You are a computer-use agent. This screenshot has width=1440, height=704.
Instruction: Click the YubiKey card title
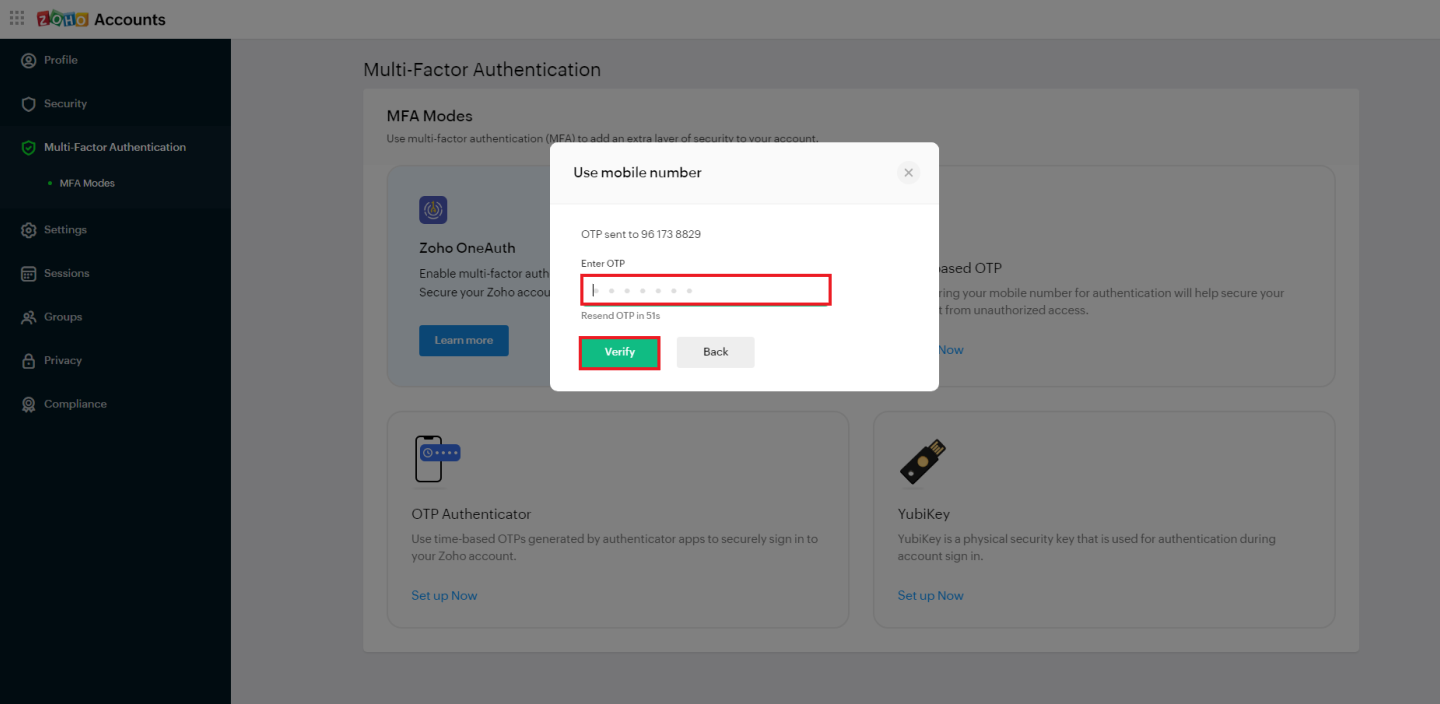(x=923, y=514)
